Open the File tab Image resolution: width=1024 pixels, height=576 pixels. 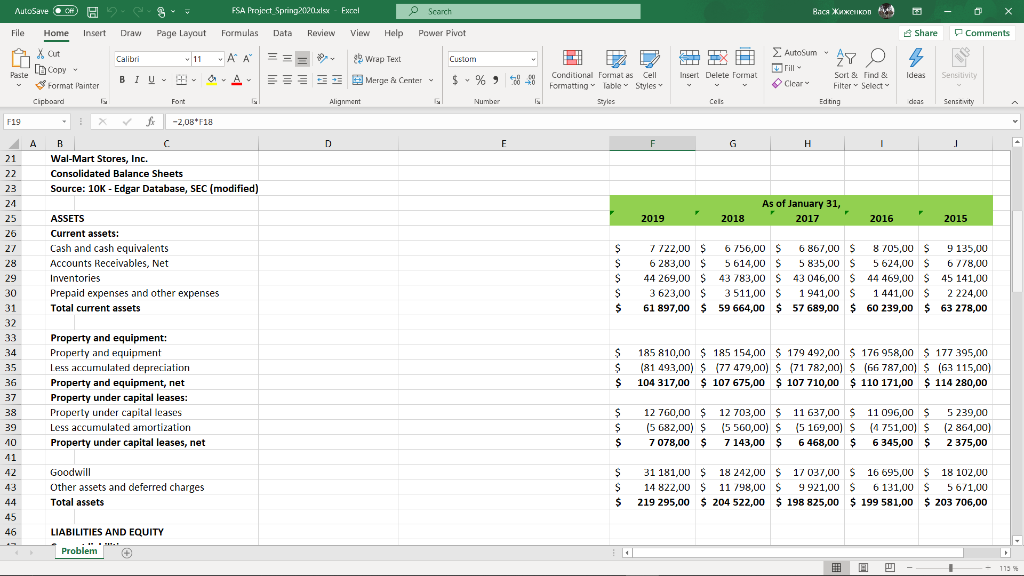click(x=18, y=33)
